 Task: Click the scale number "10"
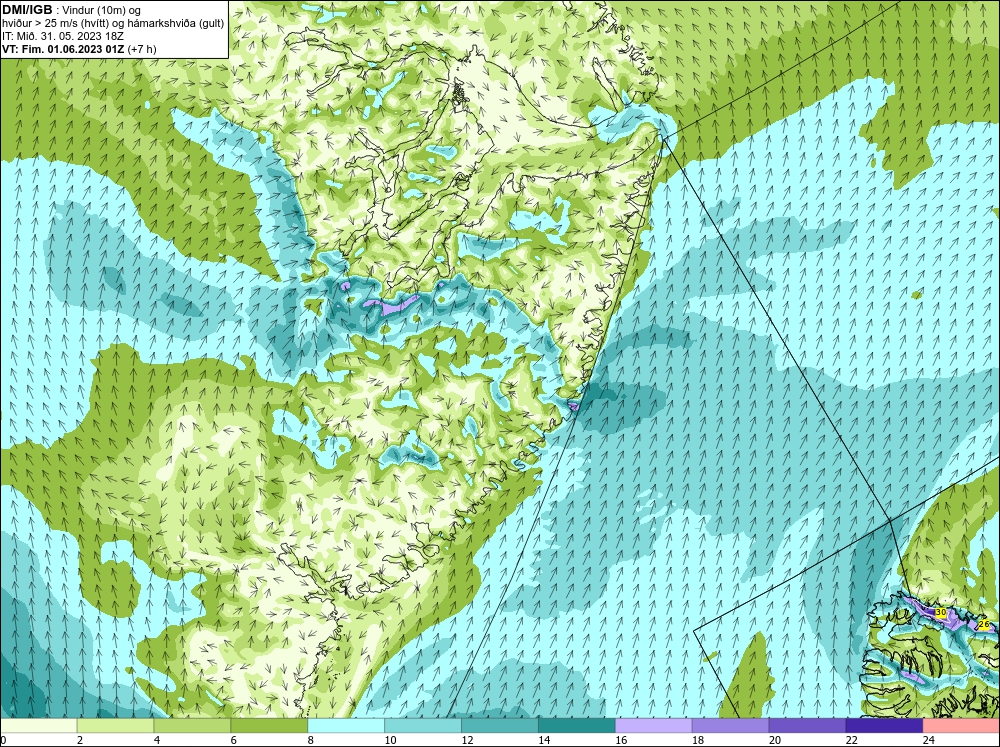pyautogui.click(x=390, y=740)
